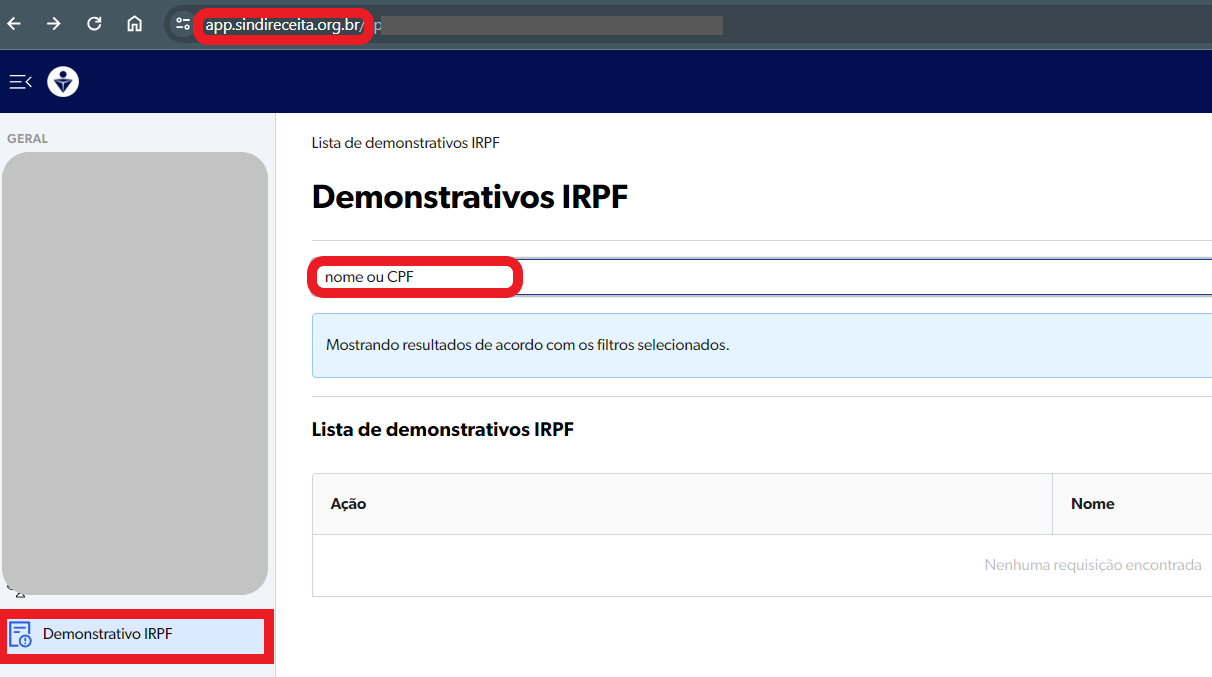1212x677 pixels.
Task: Click the Sindireceita round logo icon
Action: click(63, 82)
